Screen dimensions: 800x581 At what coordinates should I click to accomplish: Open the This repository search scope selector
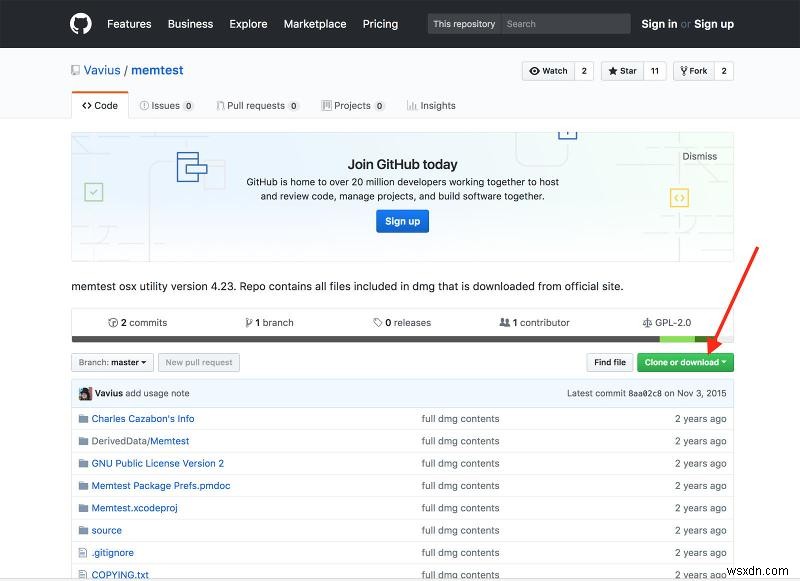[463, 24]
